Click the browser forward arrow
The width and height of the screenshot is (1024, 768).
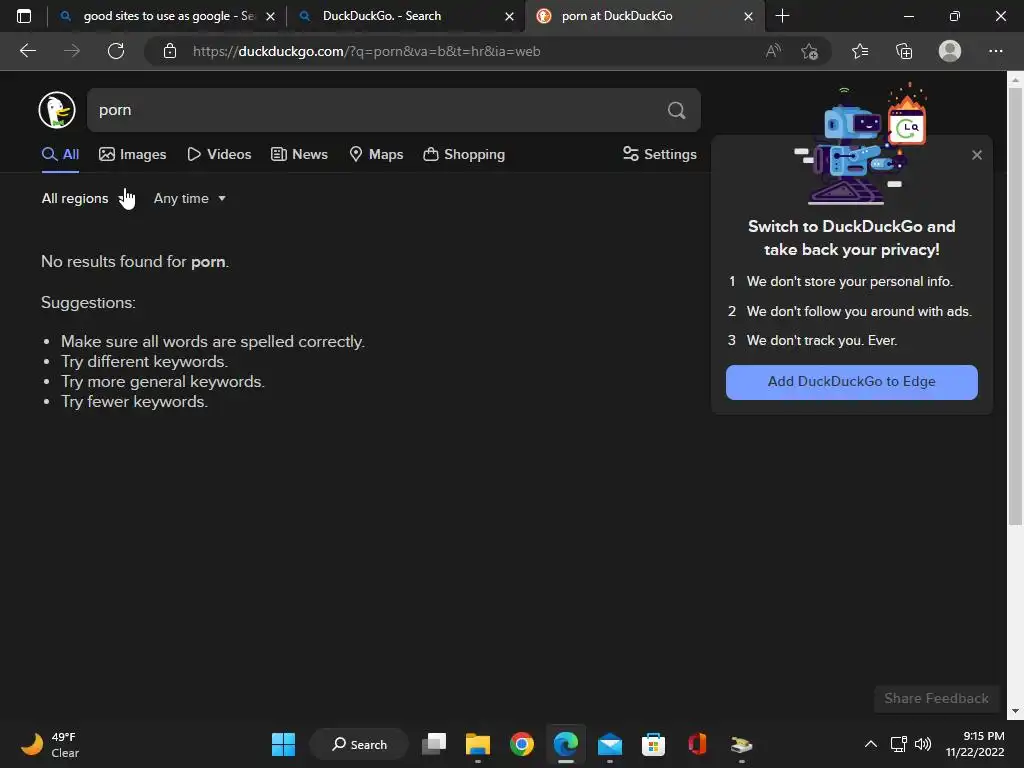[72, 51]
